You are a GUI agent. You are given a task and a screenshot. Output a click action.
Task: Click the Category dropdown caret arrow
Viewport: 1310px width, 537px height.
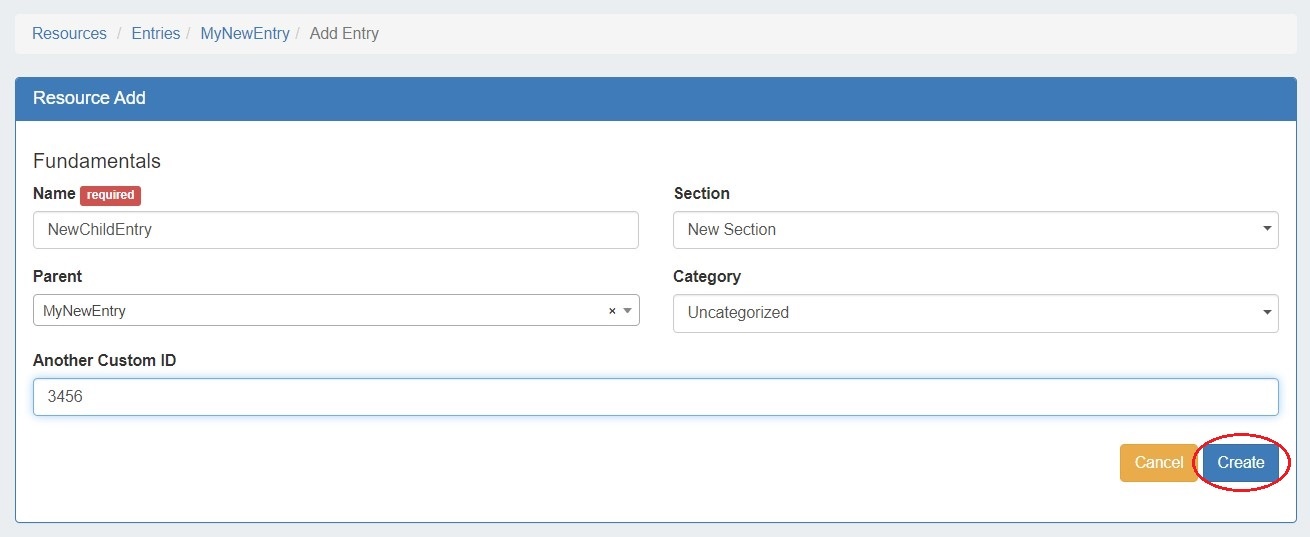tap(1267, 312)
